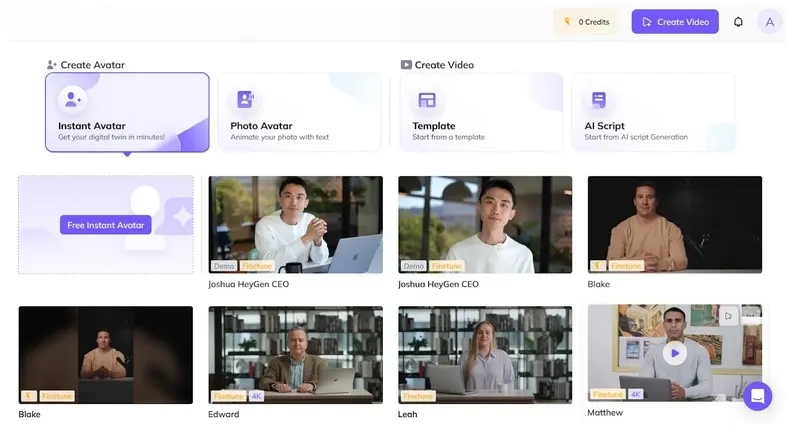The height and width of the screenshot is (432, 800).
Task: Choose the AI Script option
Action: tap(653, 112)
